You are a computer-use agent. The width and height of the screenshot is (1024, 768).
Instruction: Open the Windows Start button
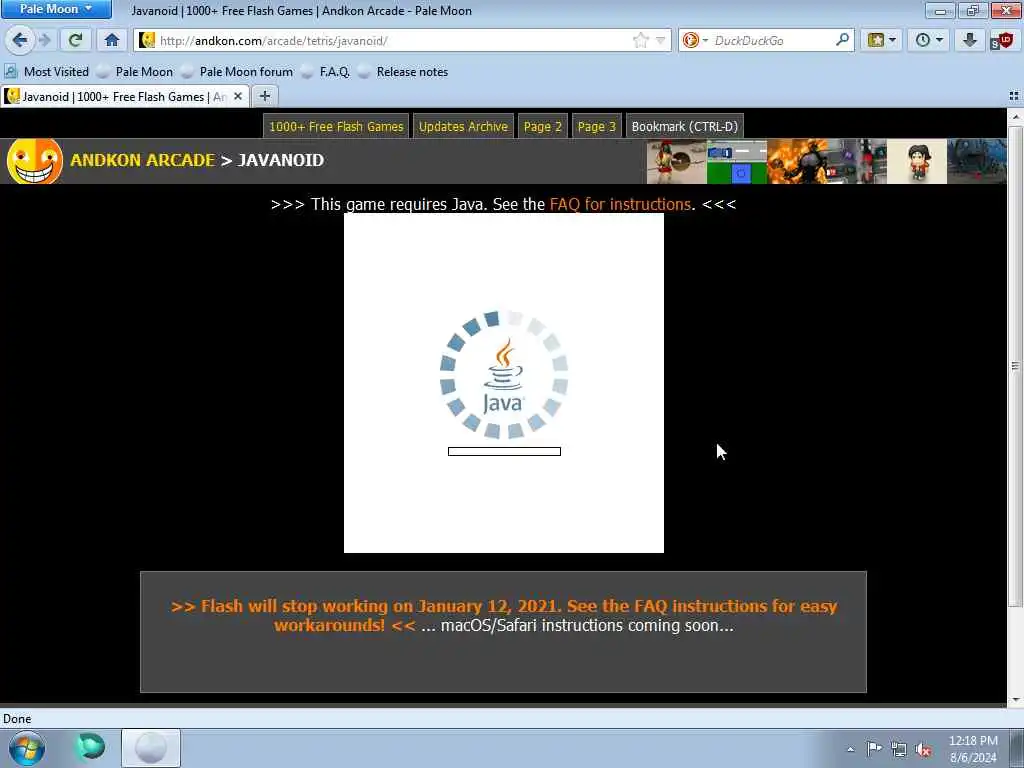(27, 748)
